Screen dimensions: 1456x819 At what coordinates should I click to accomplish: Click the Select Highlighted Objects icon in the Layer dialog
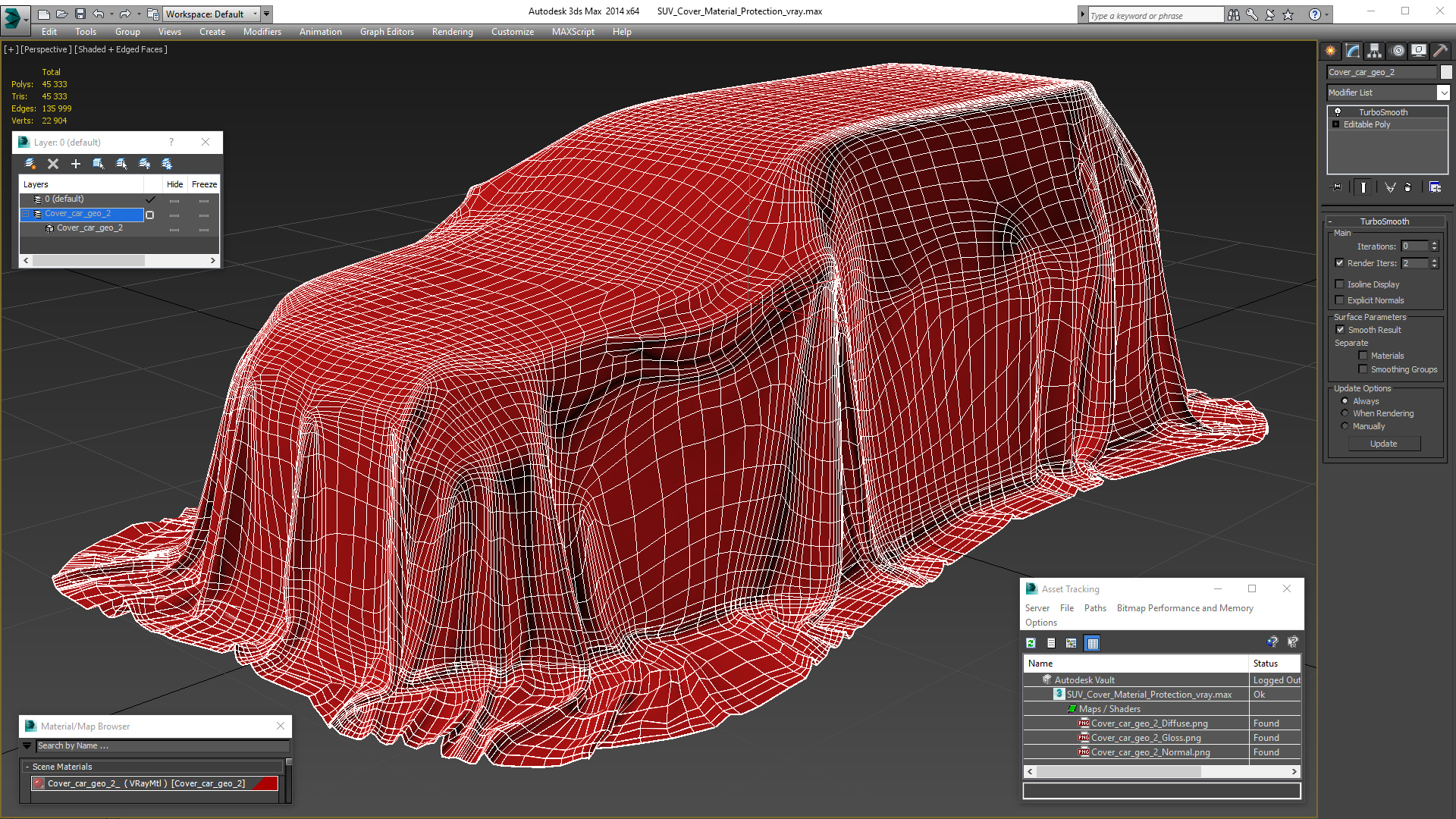[x=98, y=164]
